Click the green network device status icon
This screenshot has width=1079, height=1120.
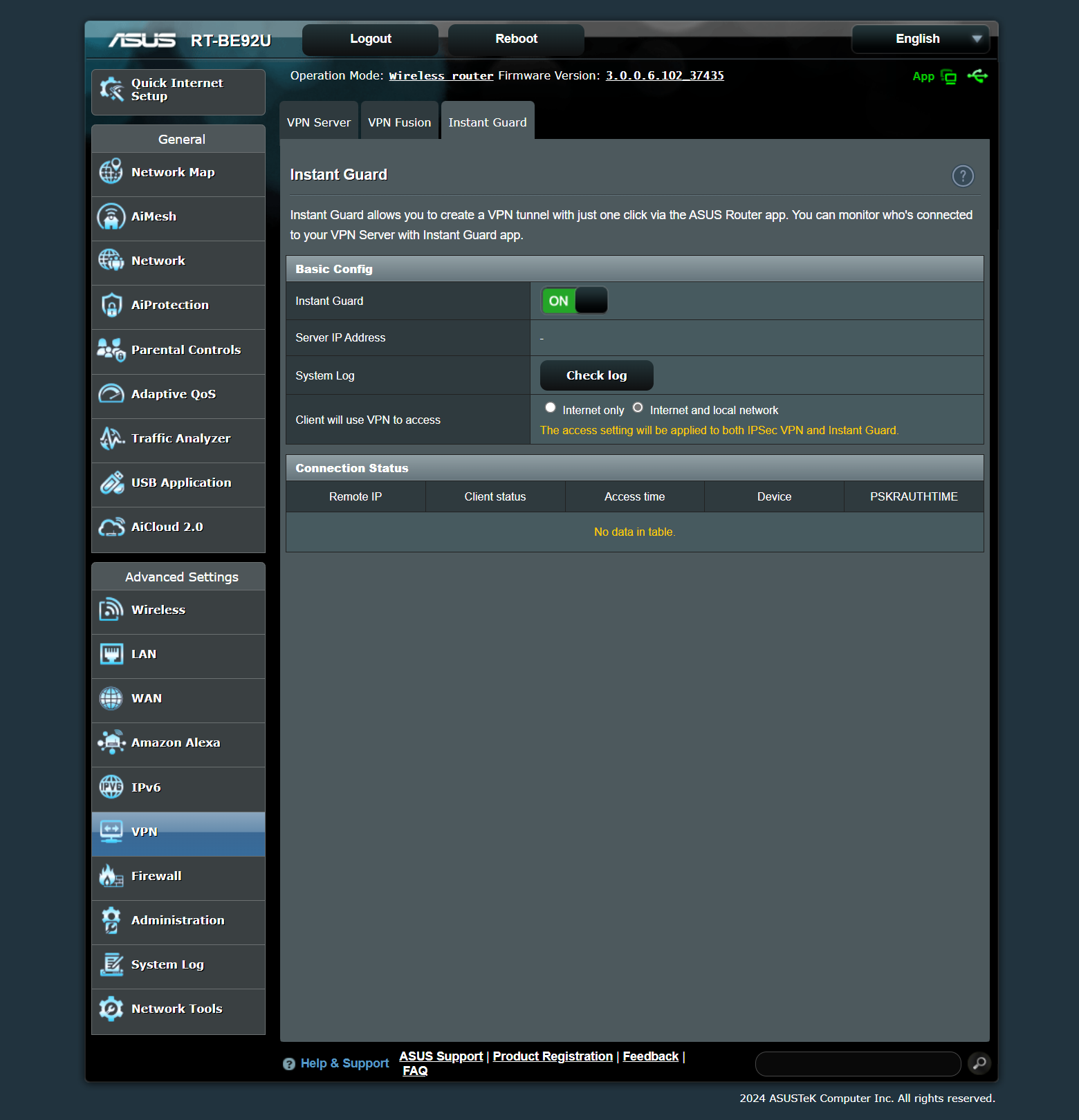point(949,77)
